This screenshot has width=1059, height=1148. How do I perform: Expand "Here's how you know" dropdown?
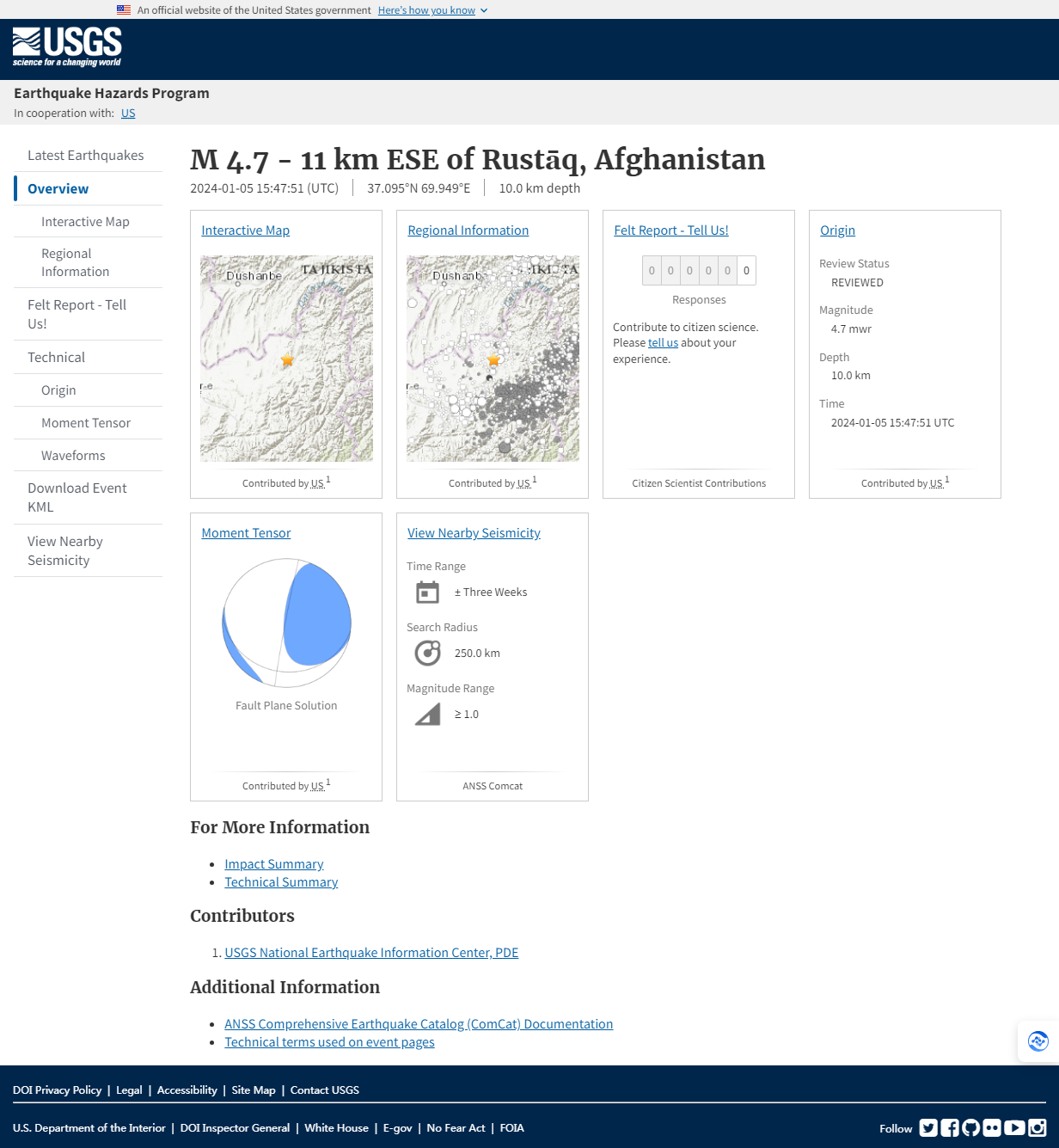pos(432,10)
